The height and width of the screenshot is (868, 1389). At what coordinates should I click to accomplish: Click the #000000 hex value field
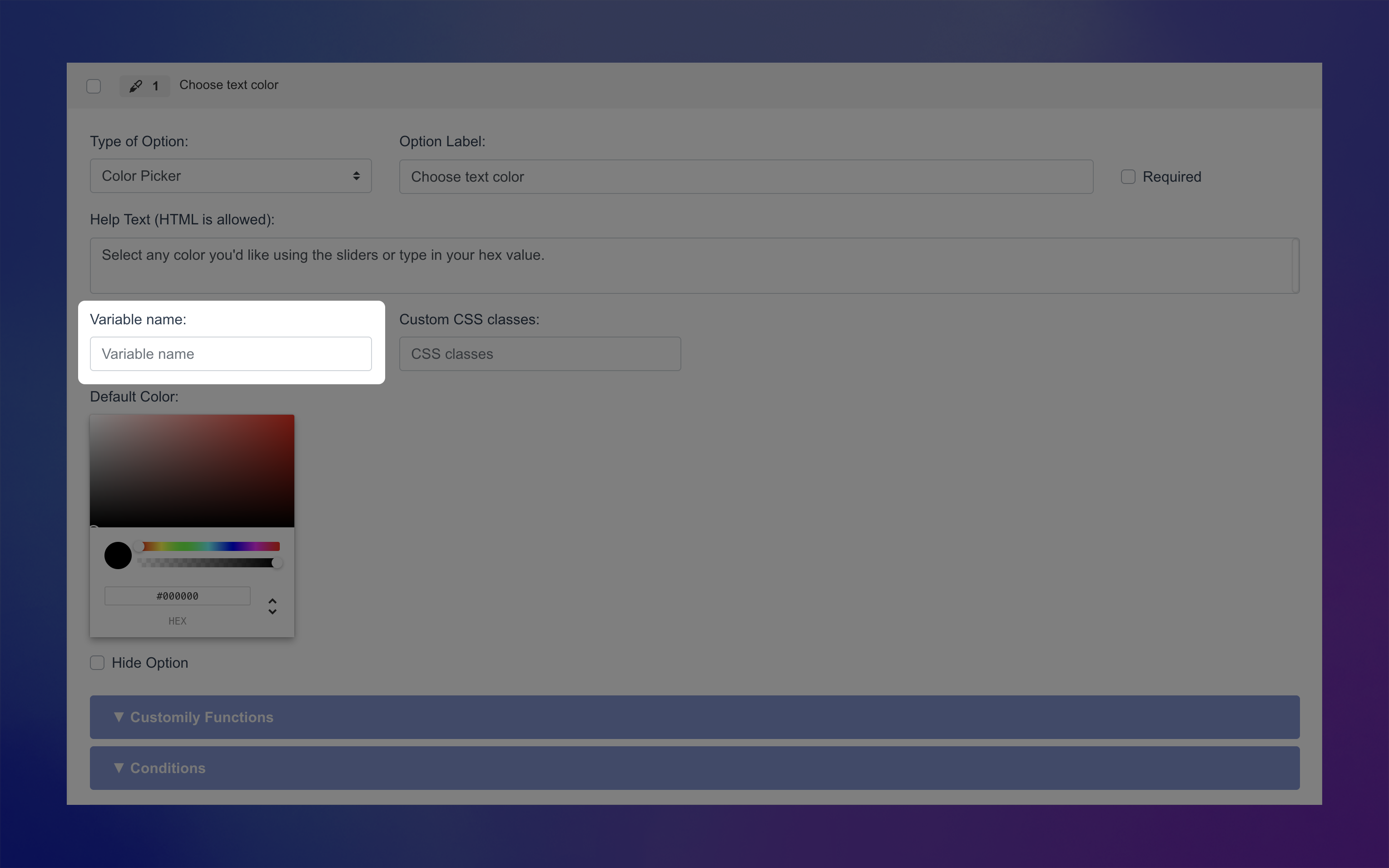point(177,596)
